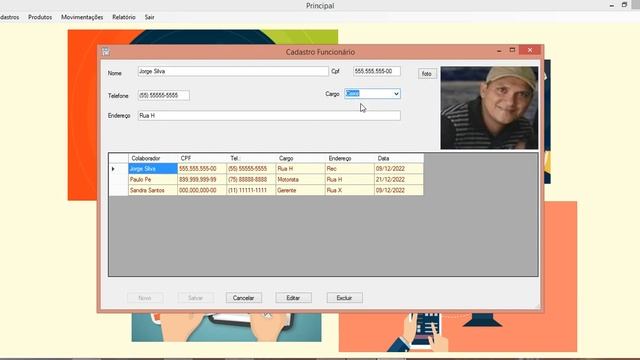Open the Produtos menu
The width and height of the screenshot is (640, 360).
click(x=40, y=17)
